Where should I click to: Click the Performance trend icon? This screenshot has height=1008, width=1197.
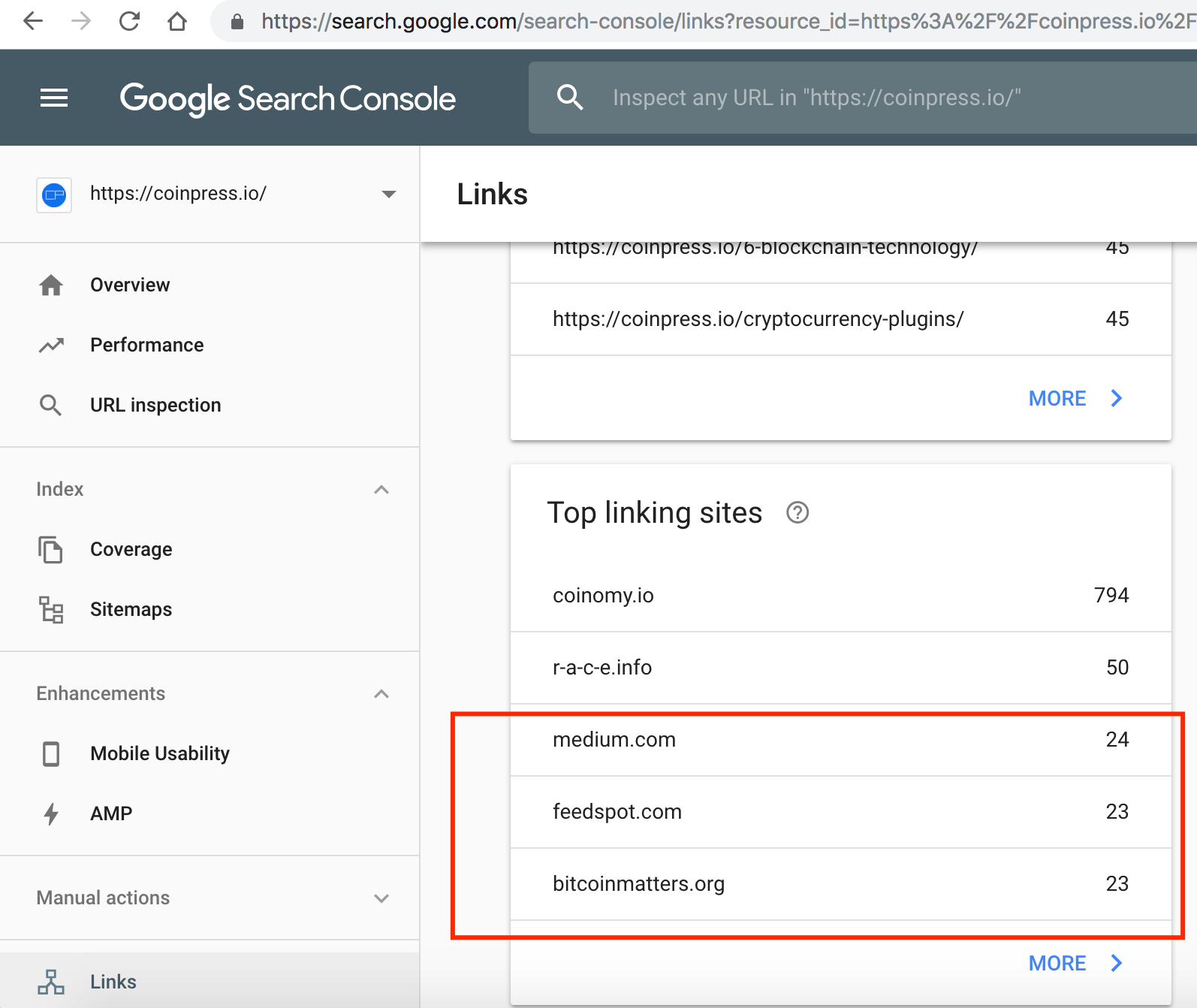point(51,346)
